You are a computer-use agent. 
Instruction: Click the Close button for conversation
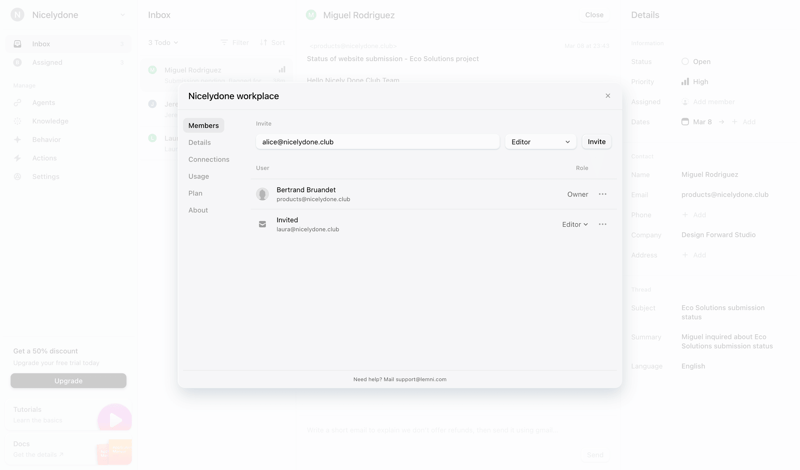click(594, 15)
